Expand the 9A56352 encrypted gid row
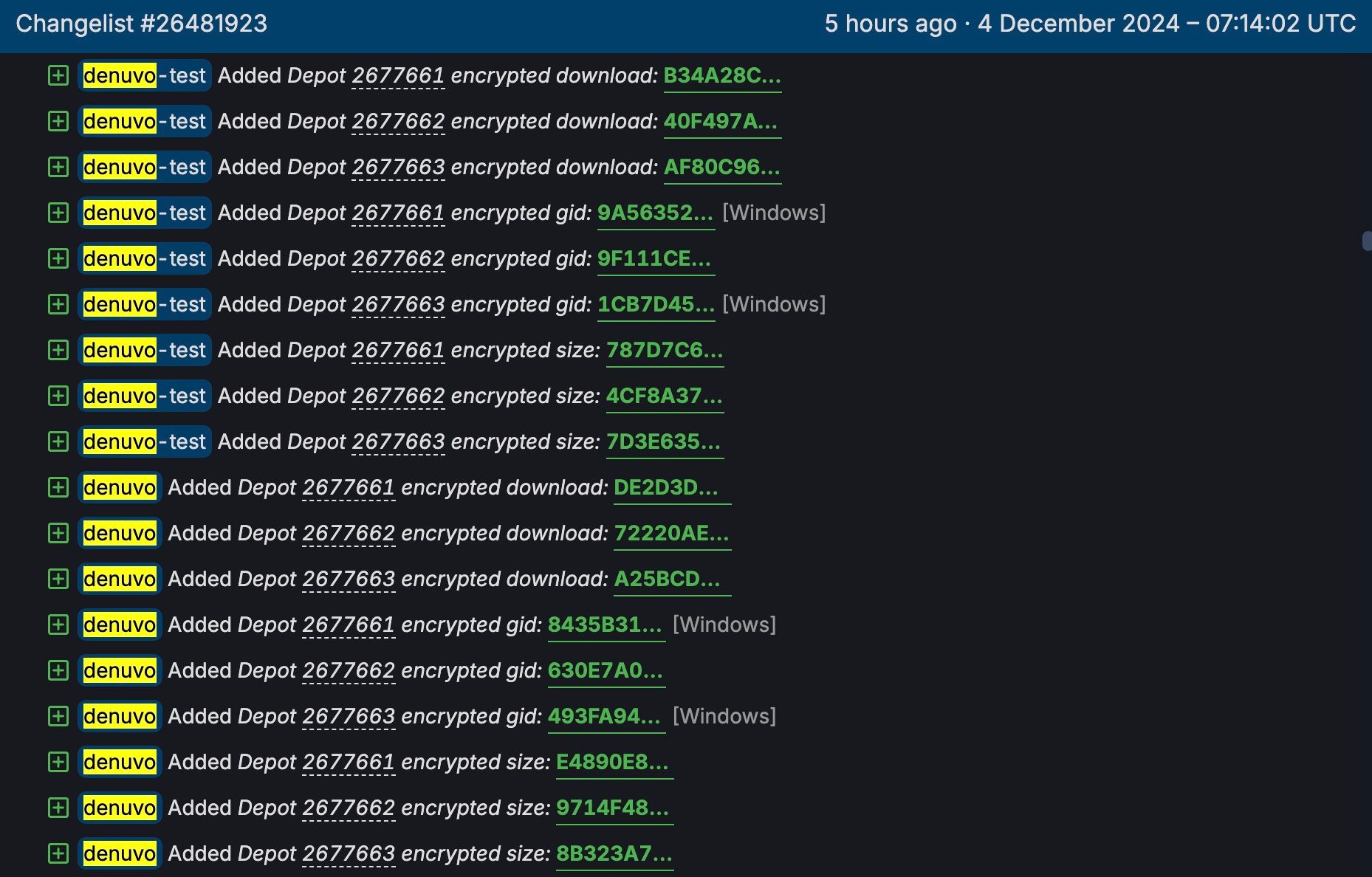Image resolution: width=1372 pixels, height=877 pixels. click(x=58, y=213)
